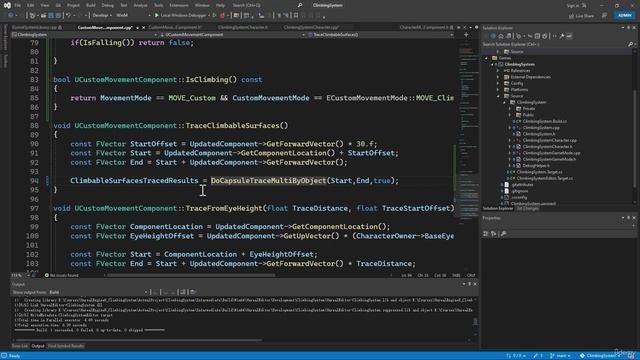Click No issues found status indicator
Screen dimensions: 640x360
62,276
